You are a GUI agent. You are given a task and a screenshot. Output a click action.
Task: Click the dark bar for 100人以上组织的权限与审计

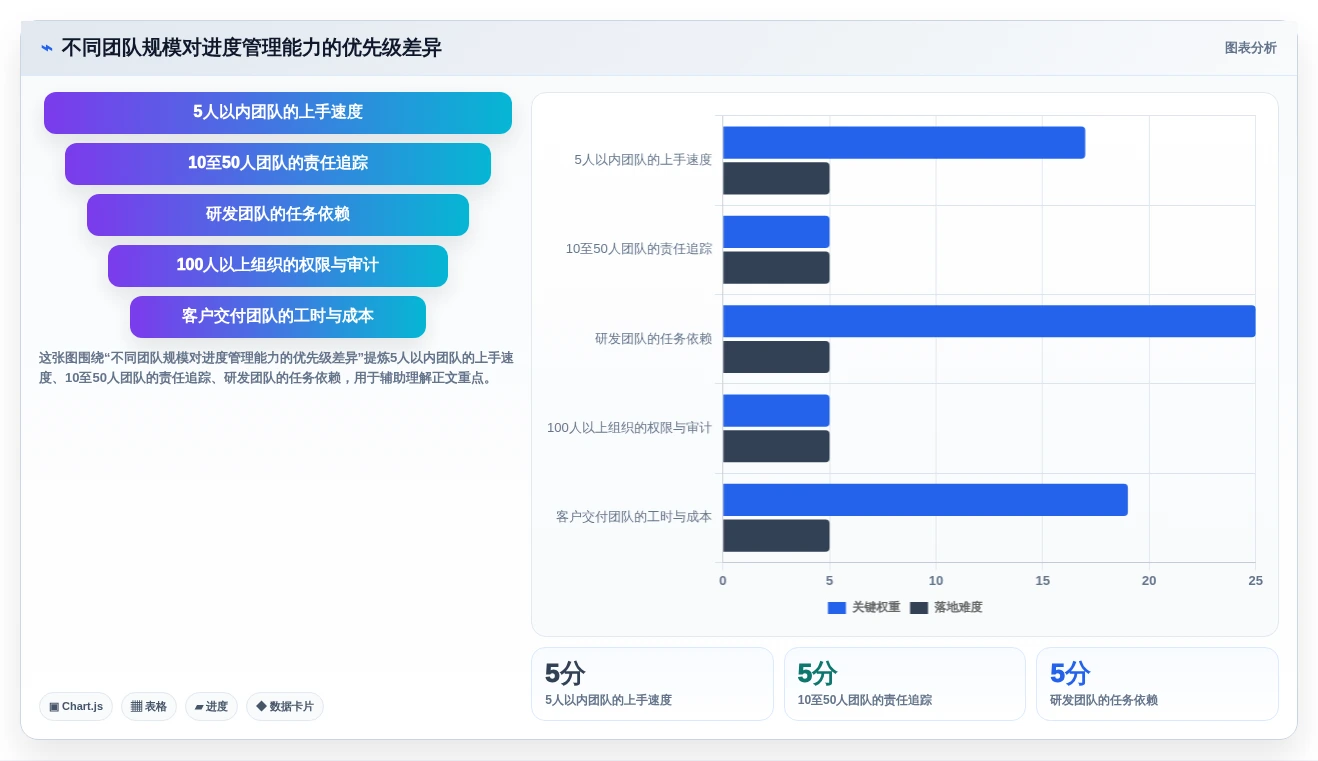coord(776,447)
